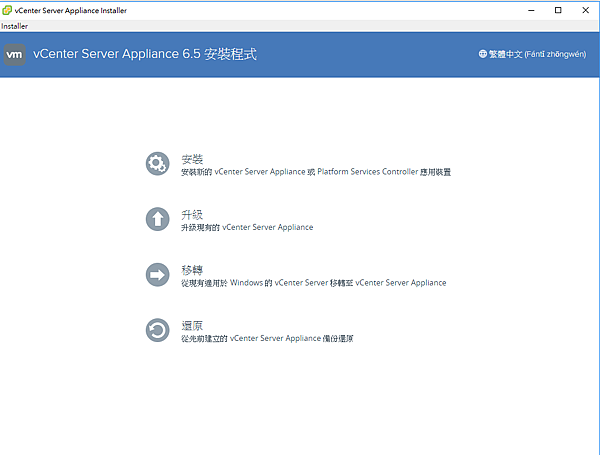The image size is (600, 455).
Task: Select the 還原 (Restore) option title
Action: pyautogui.click(x=192, y=326)
